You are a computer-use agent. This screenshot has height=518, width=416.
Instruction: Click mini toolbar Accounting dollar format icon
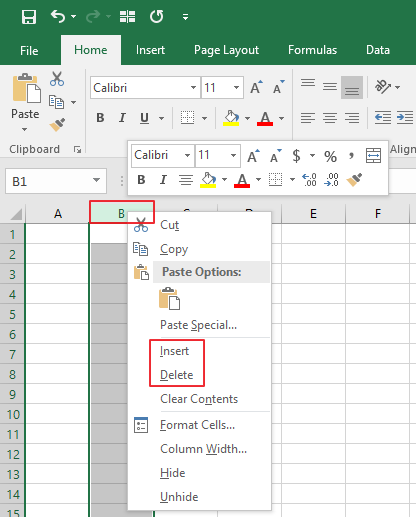(x=296, y=156)
